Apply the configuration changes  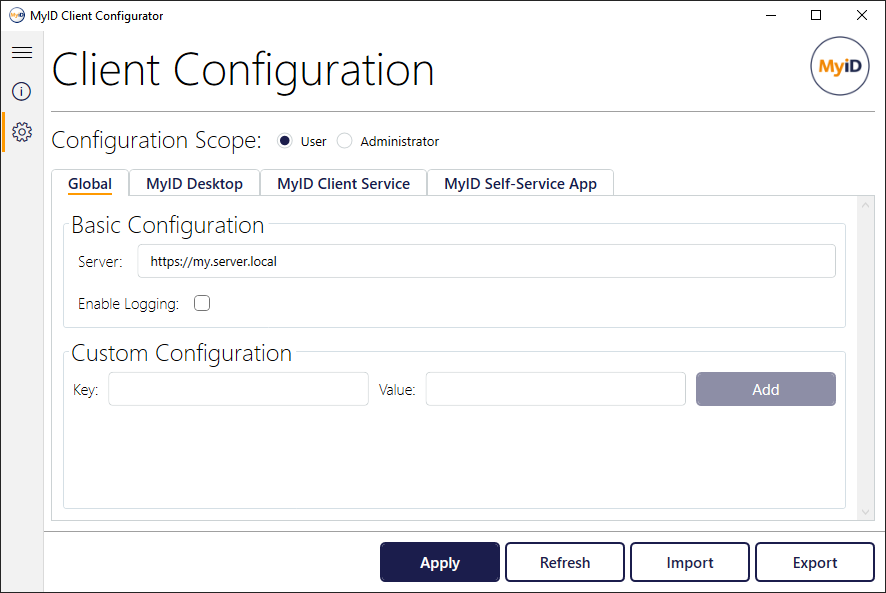pyautogui.click(x=439, y=562)
